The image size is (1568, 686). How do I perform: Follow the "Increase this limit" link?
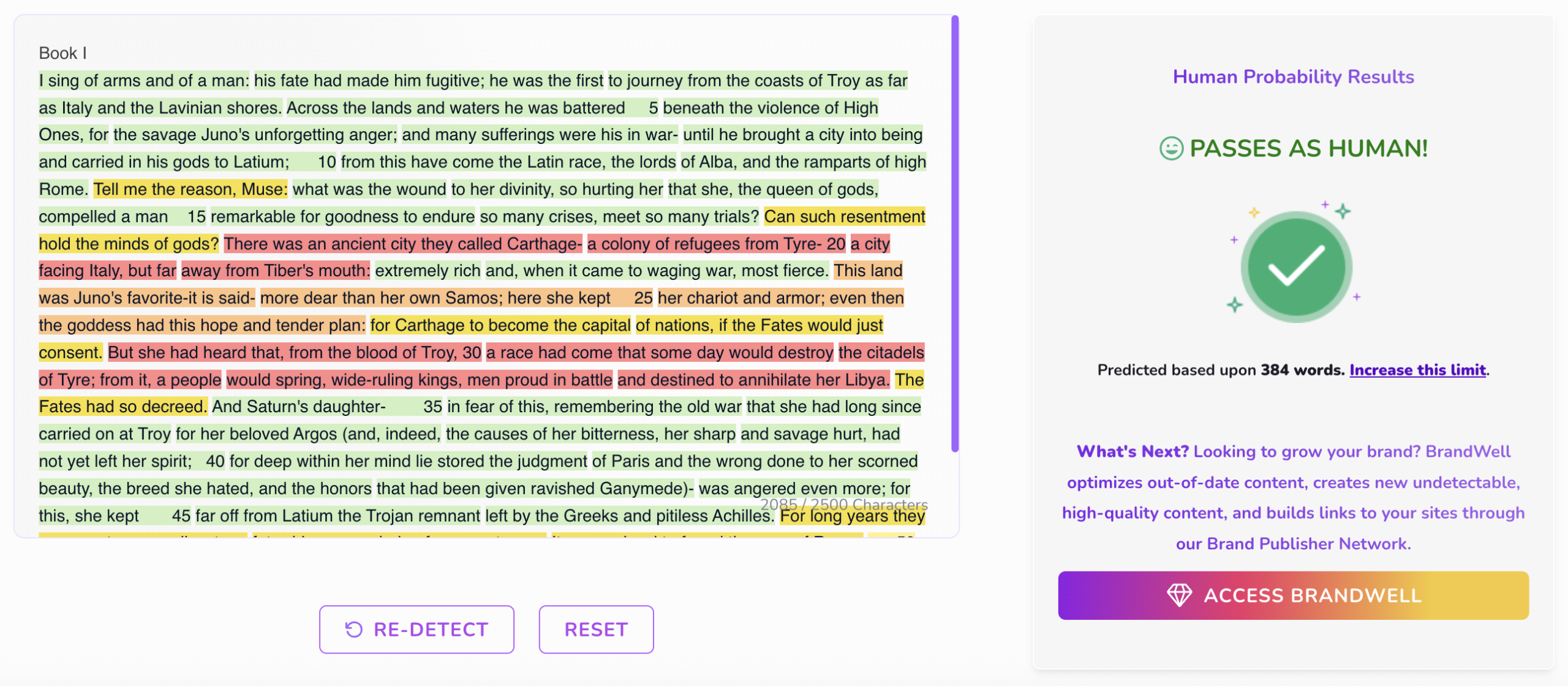(x=1417, y=370)
